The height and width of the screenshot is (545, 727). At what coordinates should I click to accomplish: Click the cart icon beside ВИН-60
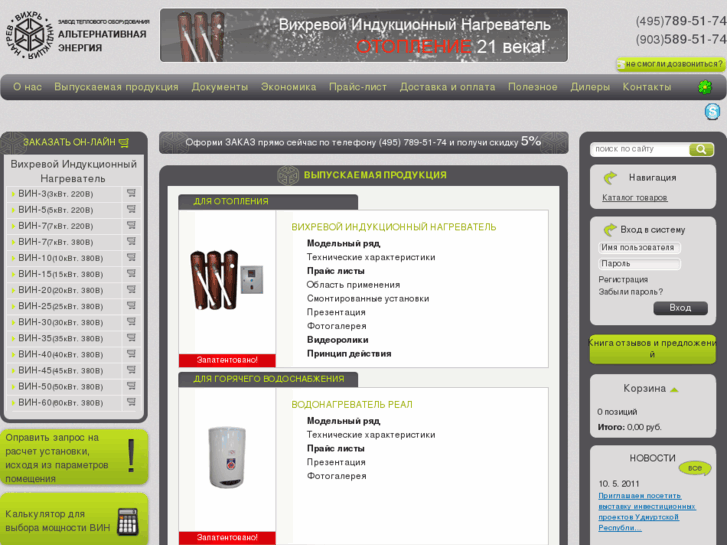pos(131,402)
